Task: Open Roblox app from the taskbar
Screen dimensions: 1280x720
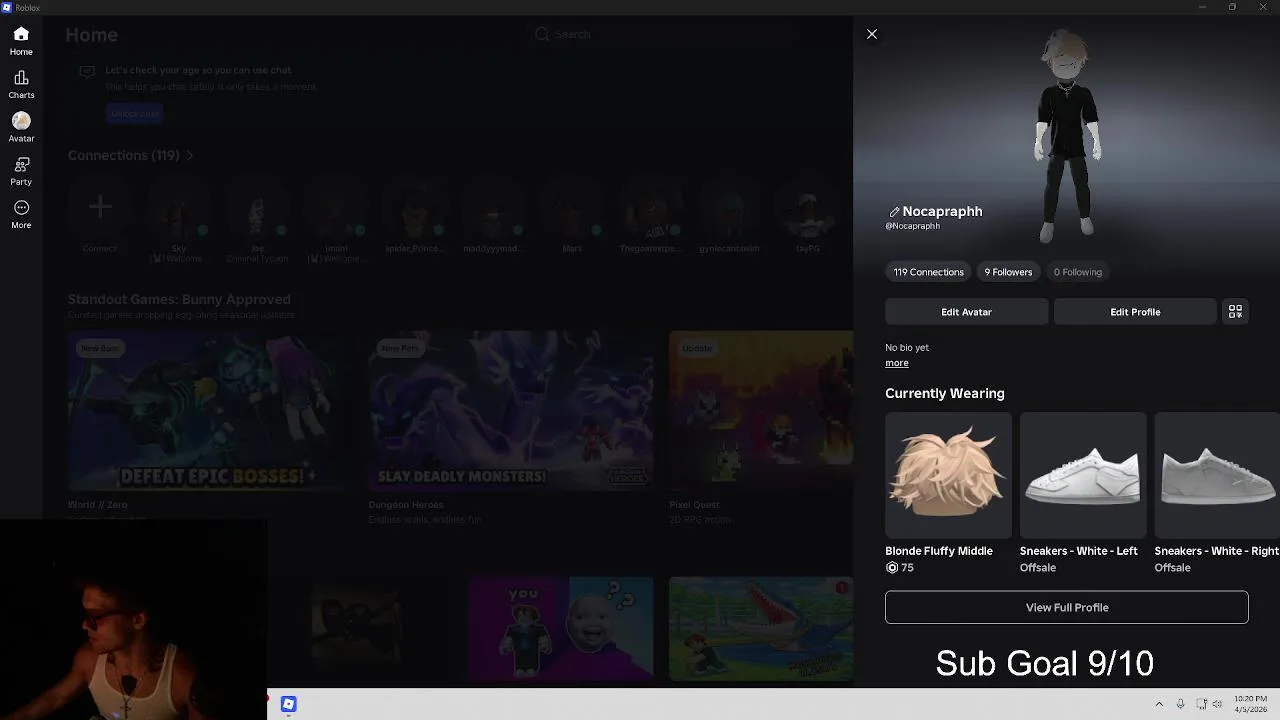Action: [288, 704]
